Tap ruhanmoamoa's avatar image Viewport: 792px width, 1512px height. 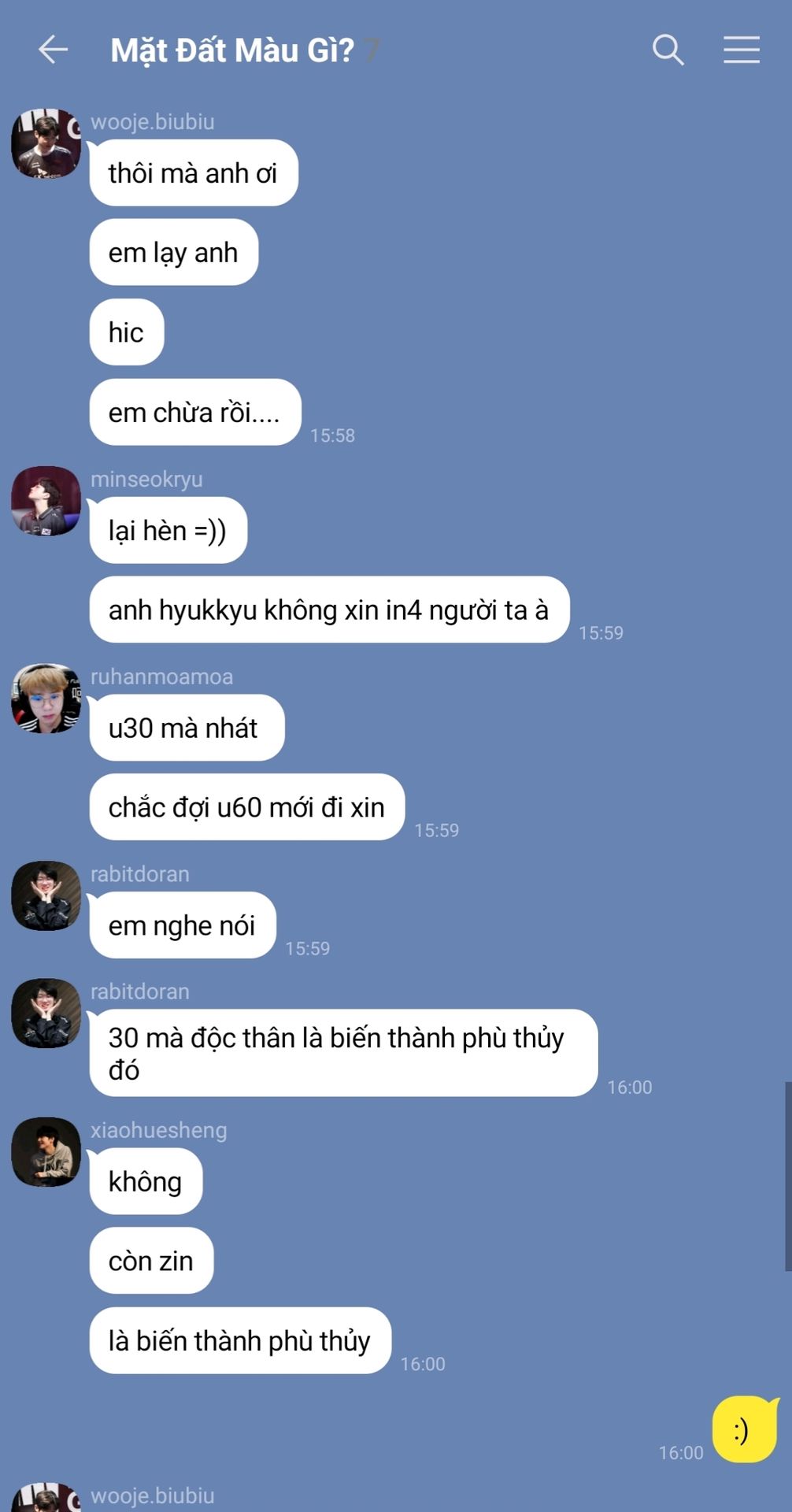[x=46, y=699]
